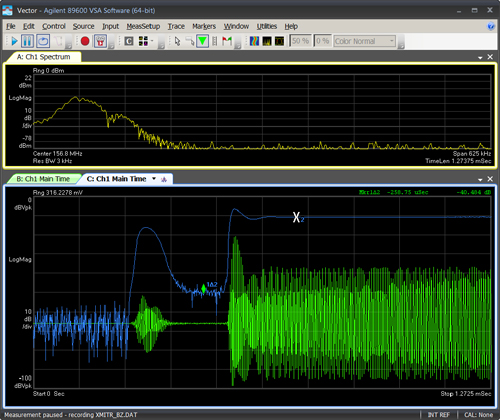Click the restart measurement loop icon
The height and width of the screenshot is (420, 500).
[43, 41]
